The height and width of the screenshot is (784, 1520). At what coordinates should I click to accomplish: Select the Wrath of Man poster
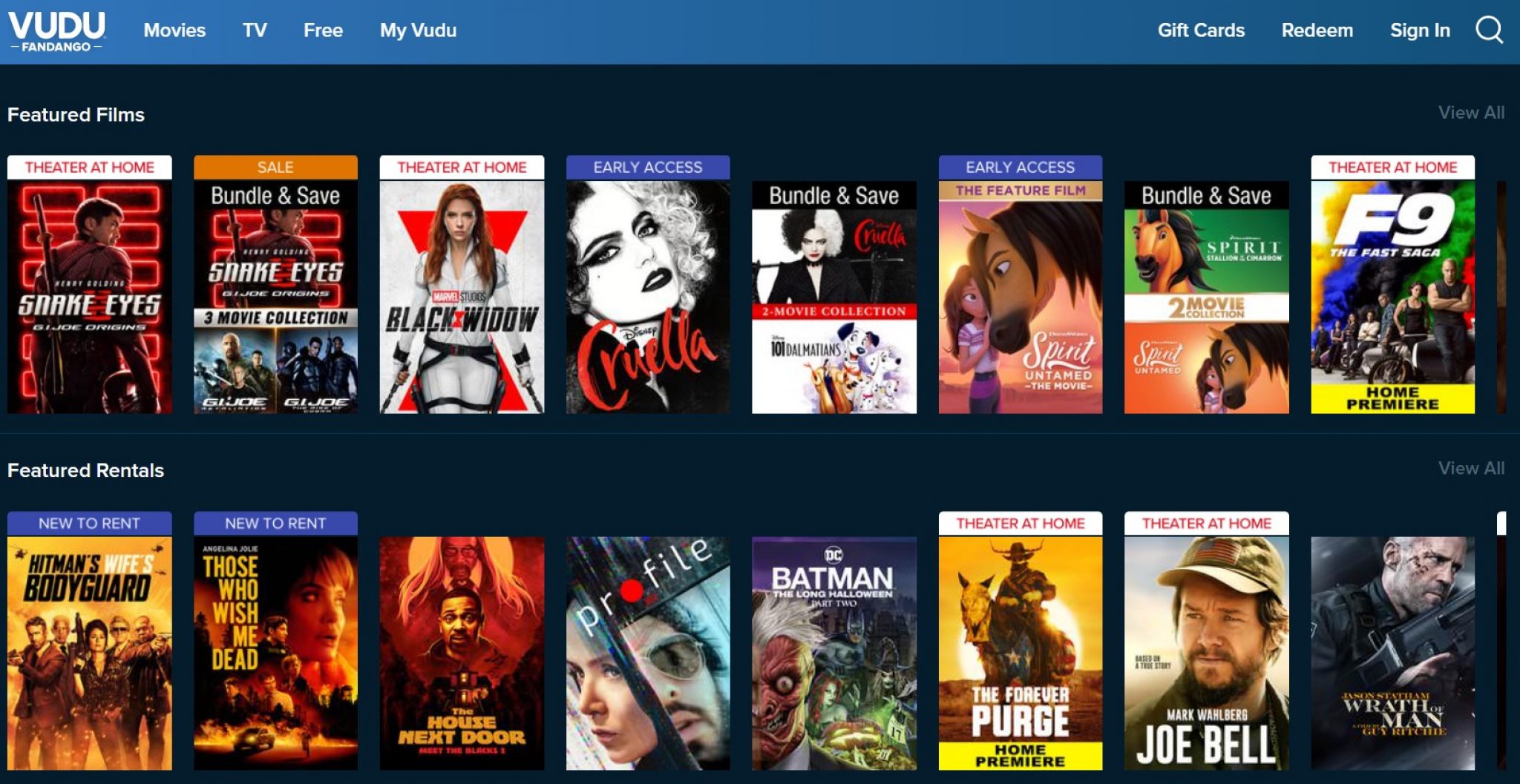[1393, 653]
